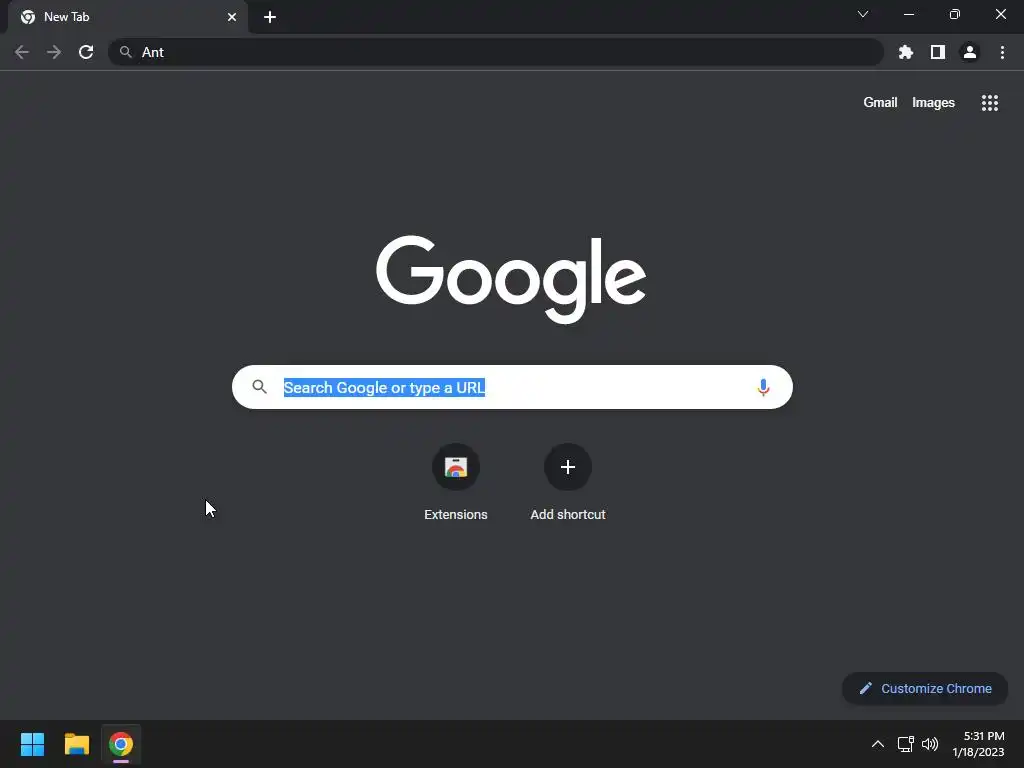Reload the current page
Screen dimensions: 1024x768
(x=86, y=52)
